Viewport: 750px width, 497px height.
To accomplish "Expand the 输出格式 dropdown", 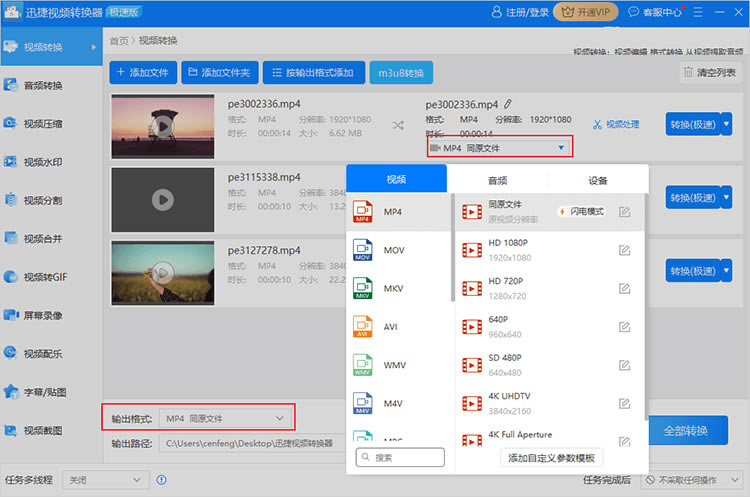I will (x=225, y=418).
